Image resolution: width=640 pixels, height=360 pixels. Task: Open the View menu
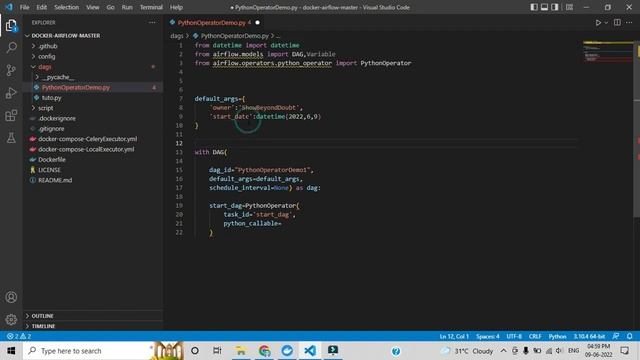93,7
